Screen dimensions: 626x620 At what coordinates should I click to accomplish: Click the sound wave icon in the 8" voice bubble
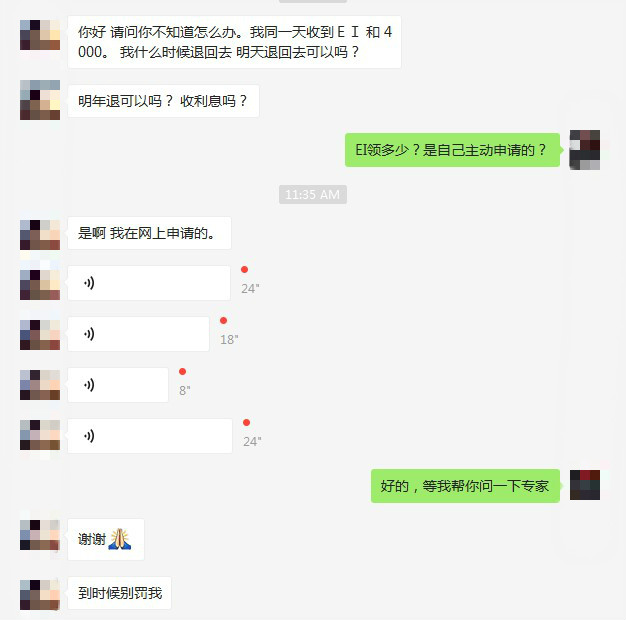point(89,385)
